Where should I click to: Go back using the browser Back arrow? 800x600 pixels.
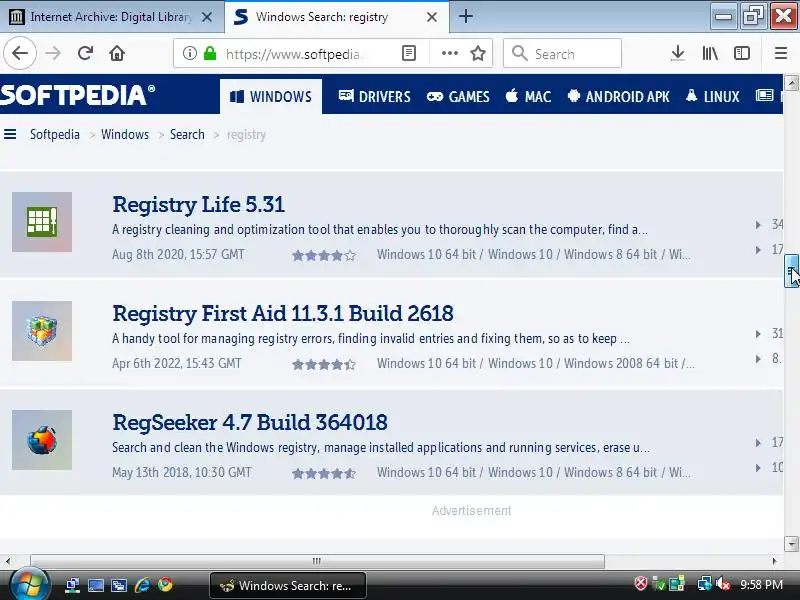[20, 53]
